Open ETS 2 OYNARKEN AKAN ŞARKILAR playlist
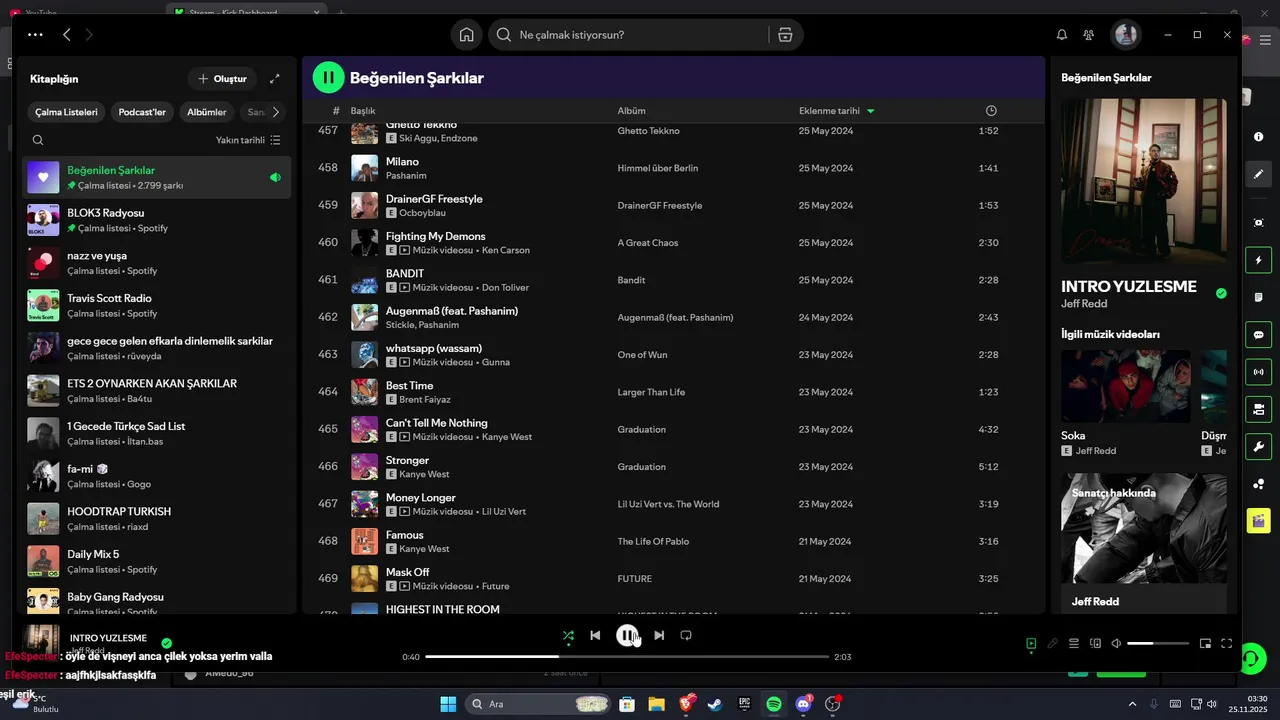1280x720 pixels. click(x=157, y=390)
